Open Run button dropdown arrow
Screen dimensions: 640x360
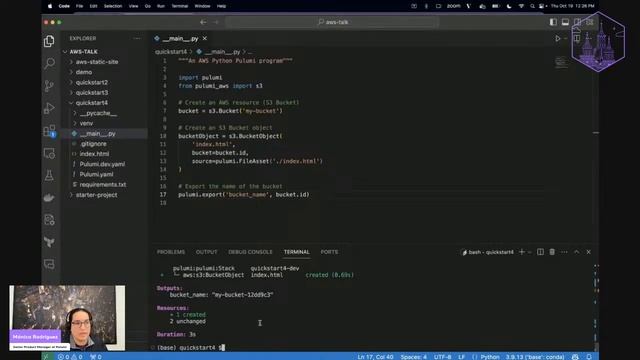(565, 38)
